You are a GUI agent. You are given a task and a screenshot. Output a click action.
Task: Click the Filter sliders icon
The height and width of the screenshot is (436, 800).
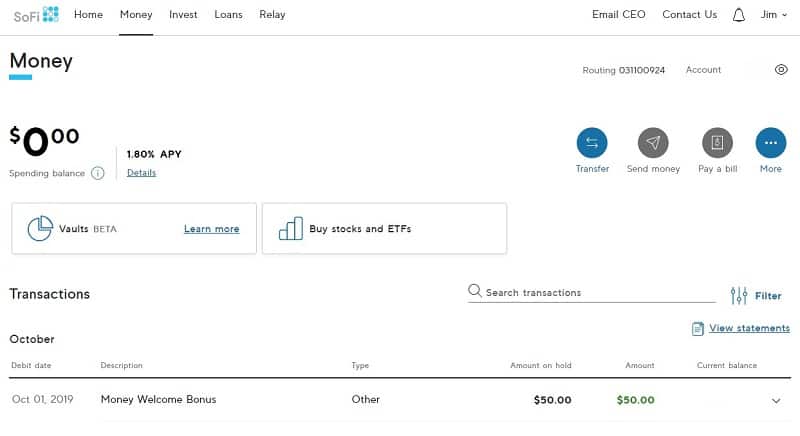pos(739,295)
